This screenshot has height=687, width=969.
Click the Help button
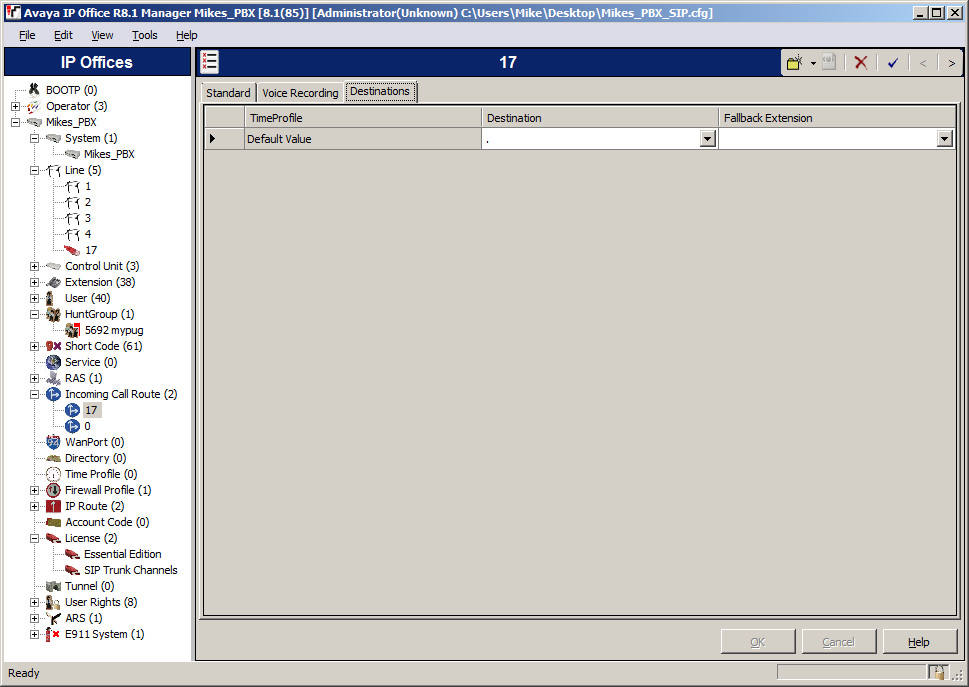click(919, 642)
